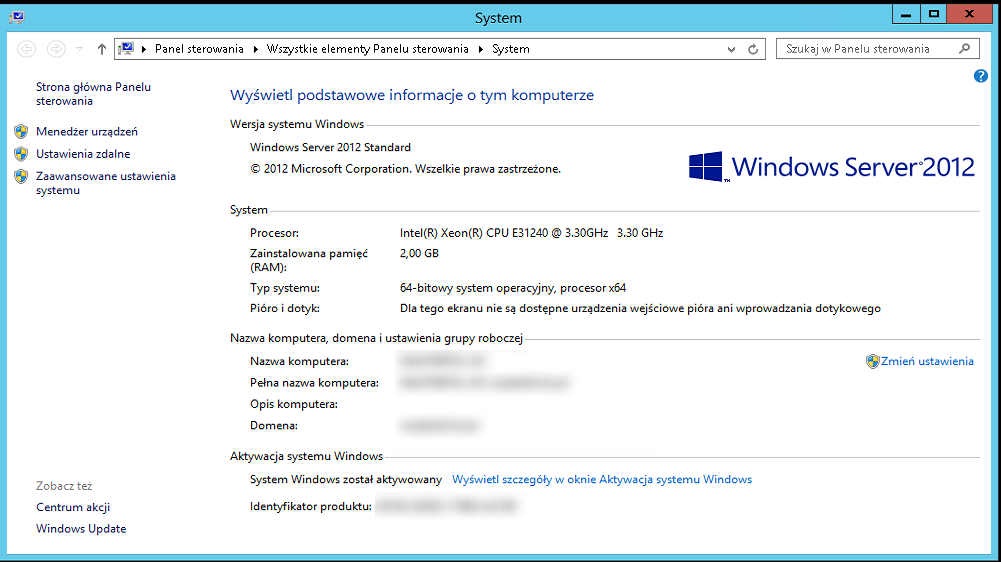This screenshot has width=1001, height=562.
Task: Click the shield icon beside Ustawienia zdalne
Action: pos(21,154)
